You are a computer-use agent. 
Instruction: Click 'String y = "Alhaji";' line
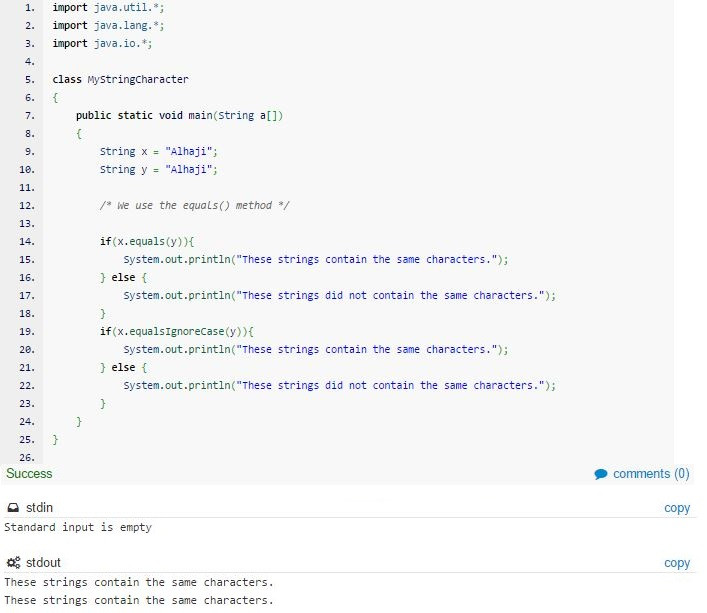[159, 169]
